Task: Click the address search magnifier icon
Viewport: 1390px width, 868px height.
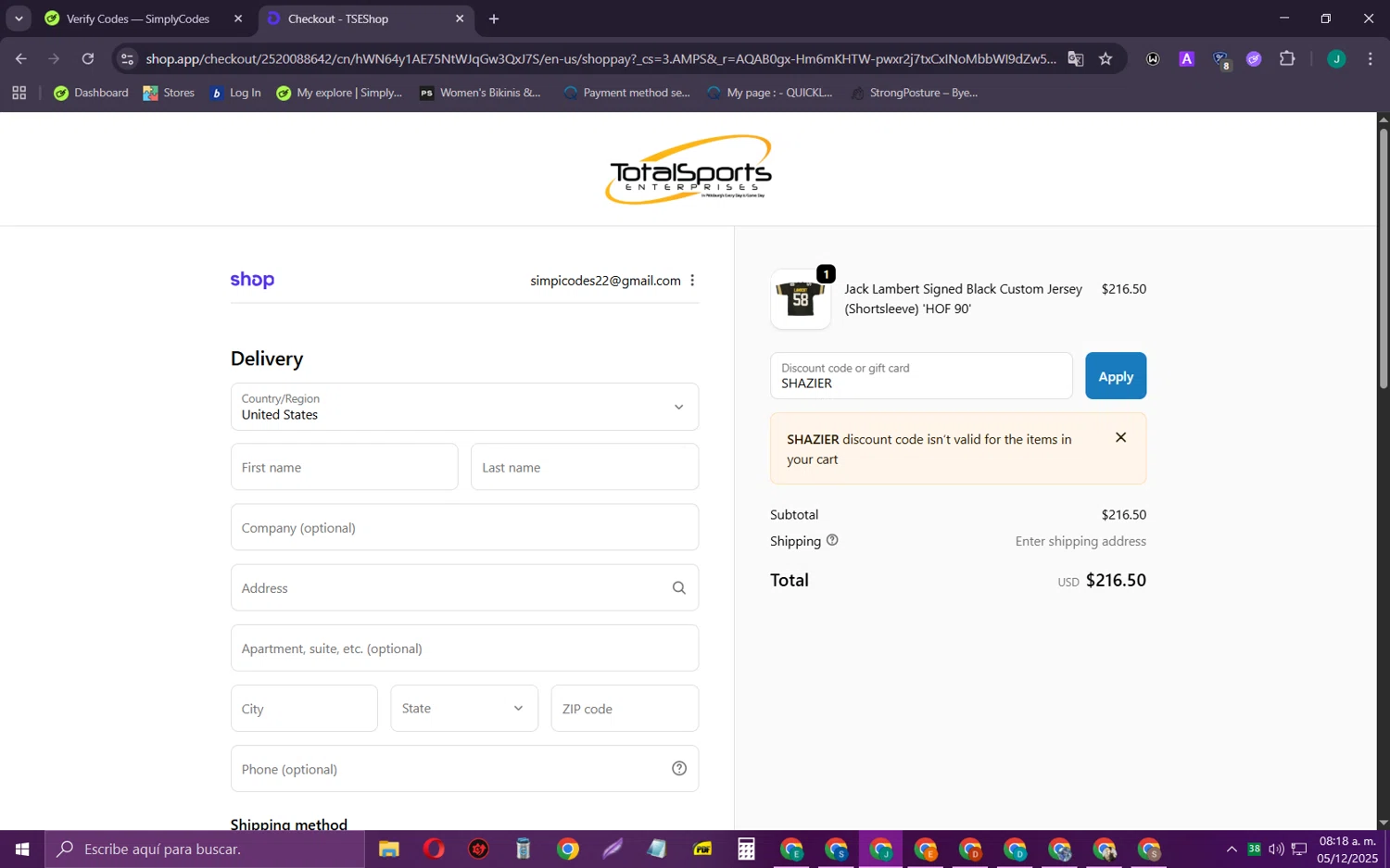Action: (x=679, y=588)
